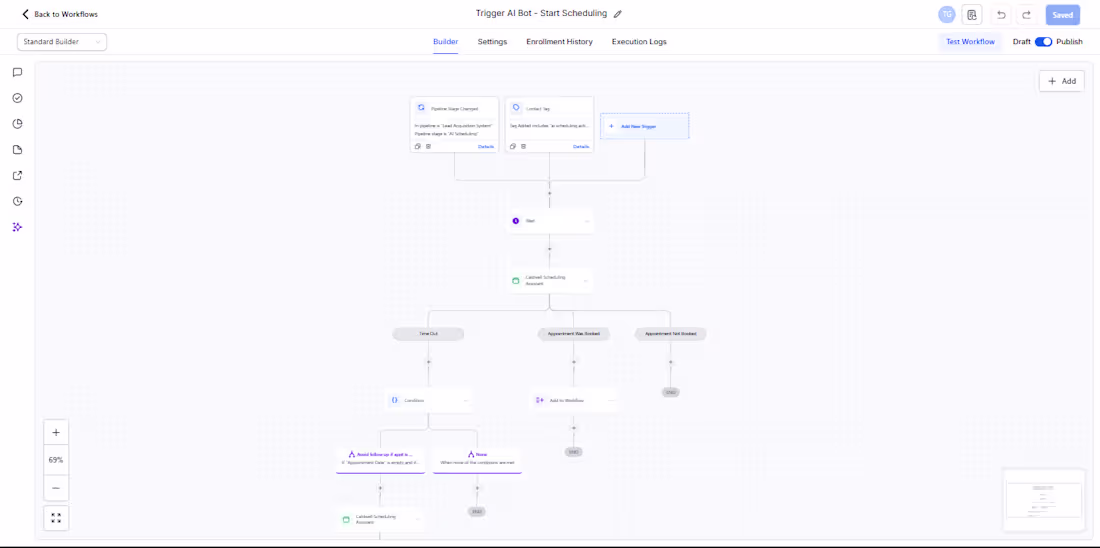1100x548 pixels.
Task: Add step between Wait and Scheduling Assistant
Action: click(x=549, y=248)
